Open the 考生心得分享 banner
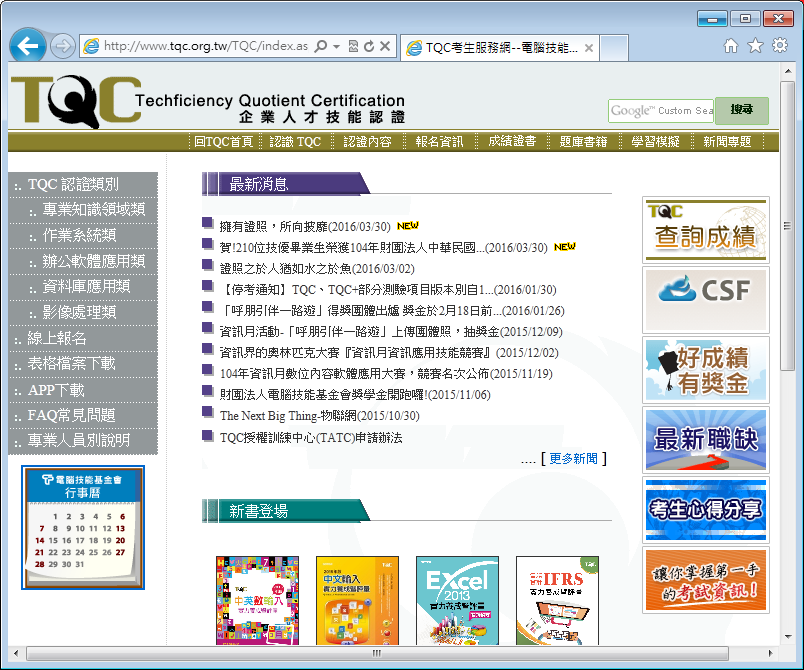This screenshot has width=804, height=670. pos(706,510)
